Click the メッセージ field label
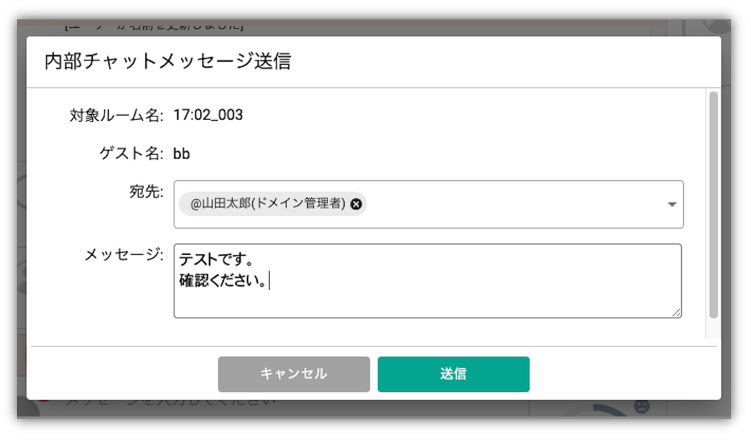Screen dimensions: 751x441 [124, 254]
